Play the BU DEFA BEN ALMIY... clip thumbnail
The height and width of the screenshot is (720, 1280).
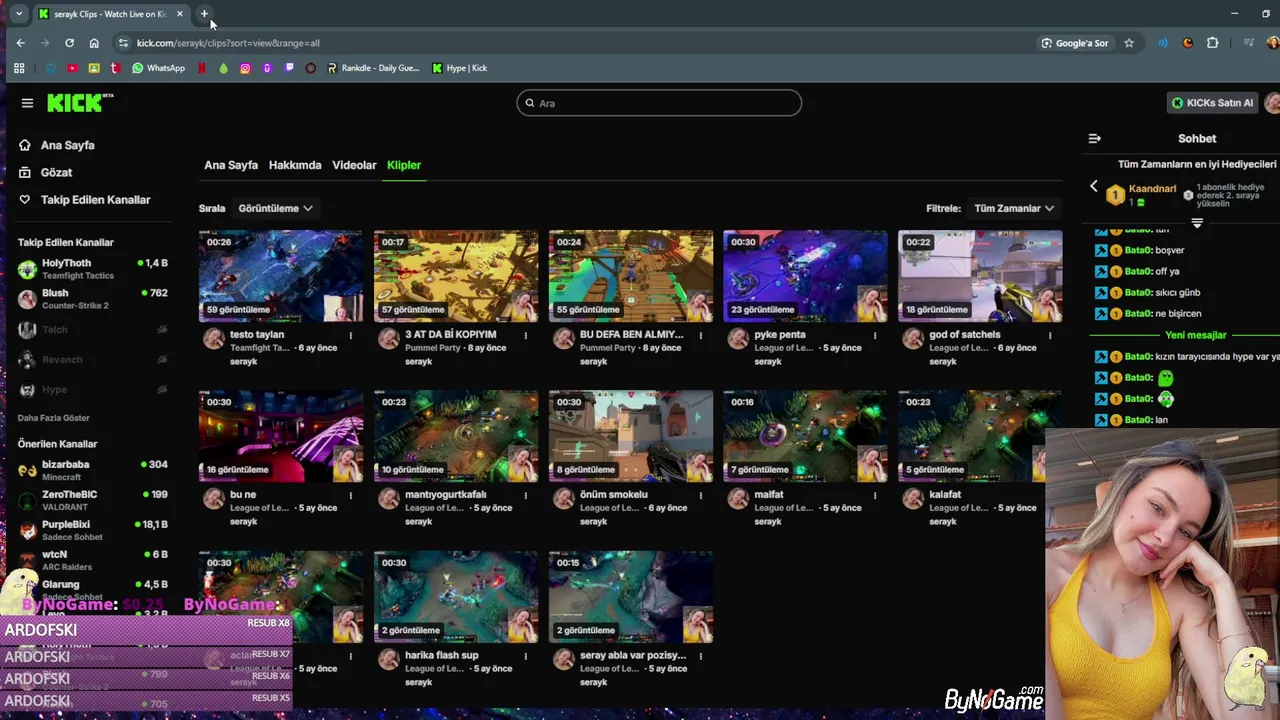[631, 276]
